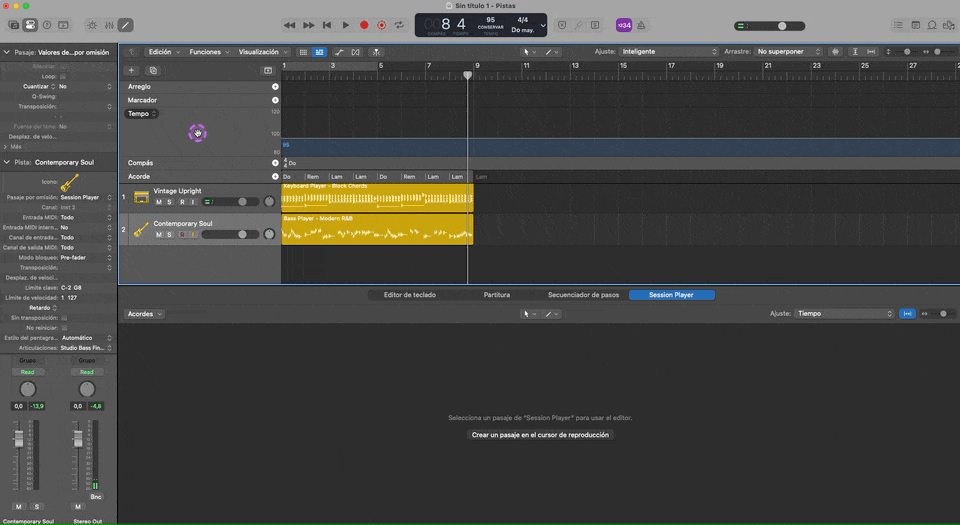Screen dimensions: 960x525
Task: Click the Fast Forward transport button
Action: point(309,25)
